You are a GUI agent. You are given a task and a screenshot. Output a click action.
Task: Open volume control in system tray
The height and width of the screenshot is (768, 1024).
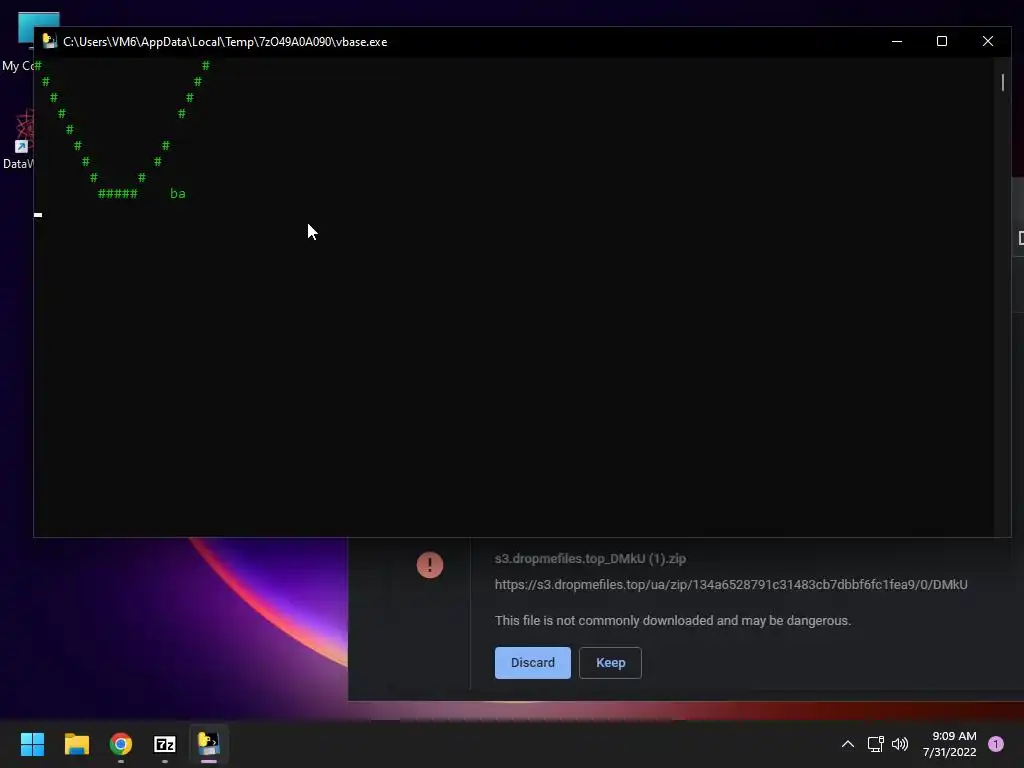[900, 744]
